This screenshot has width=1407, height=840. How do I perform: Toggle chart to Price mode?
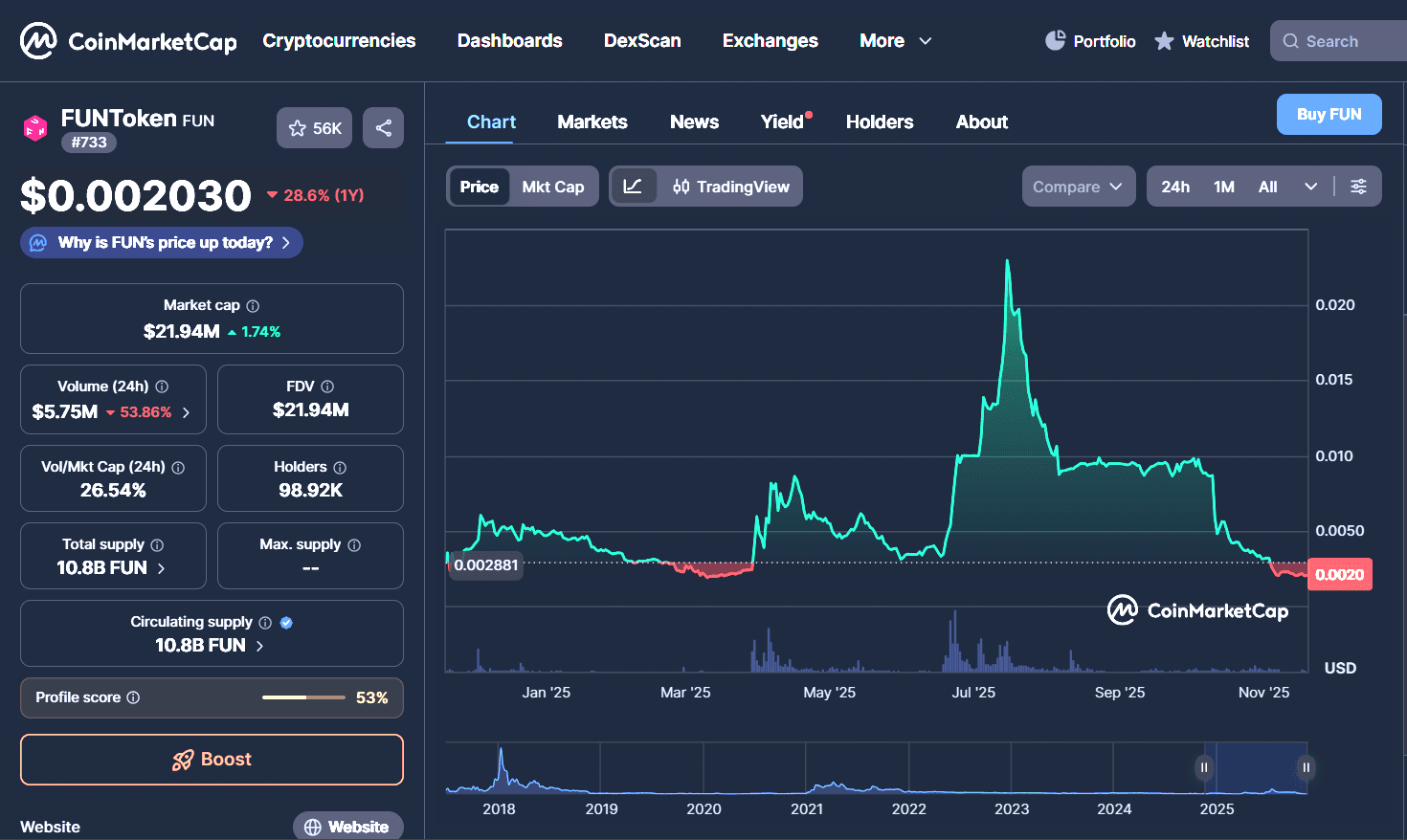479,187
